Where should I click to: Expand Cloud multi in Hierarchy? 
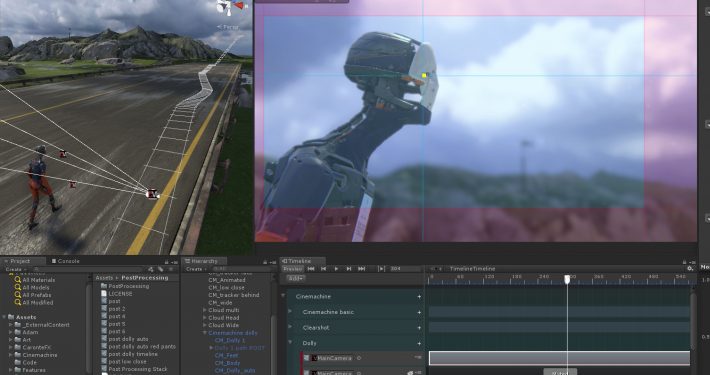(x=205, y=310)
